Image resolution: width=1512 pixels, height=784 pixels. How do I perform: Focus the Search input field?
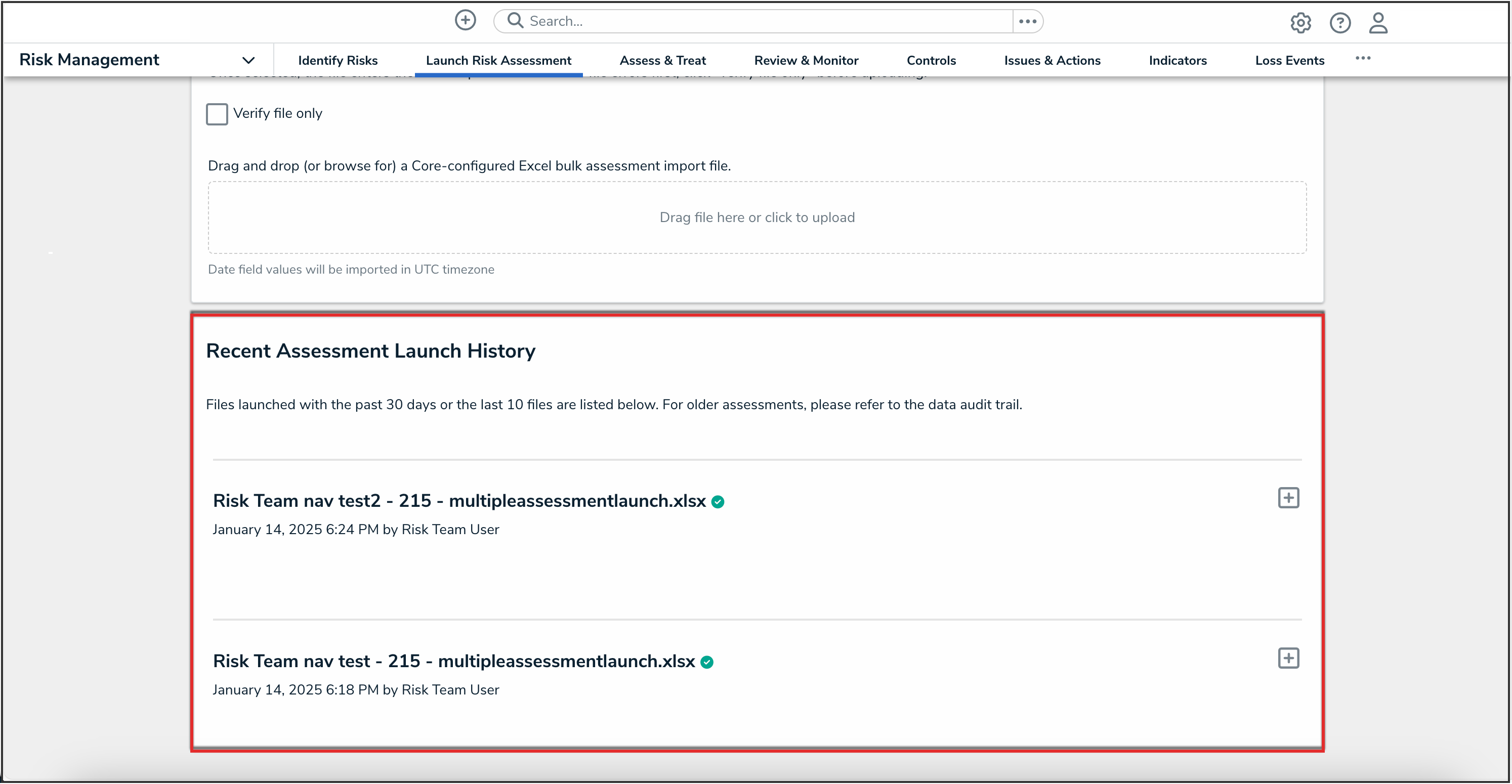tap(763, 21)
